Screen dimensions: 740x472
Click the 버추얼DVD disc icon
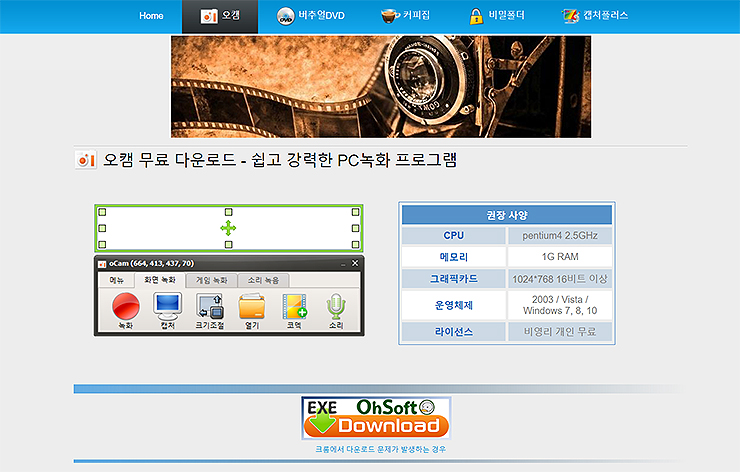pos(286,17)
